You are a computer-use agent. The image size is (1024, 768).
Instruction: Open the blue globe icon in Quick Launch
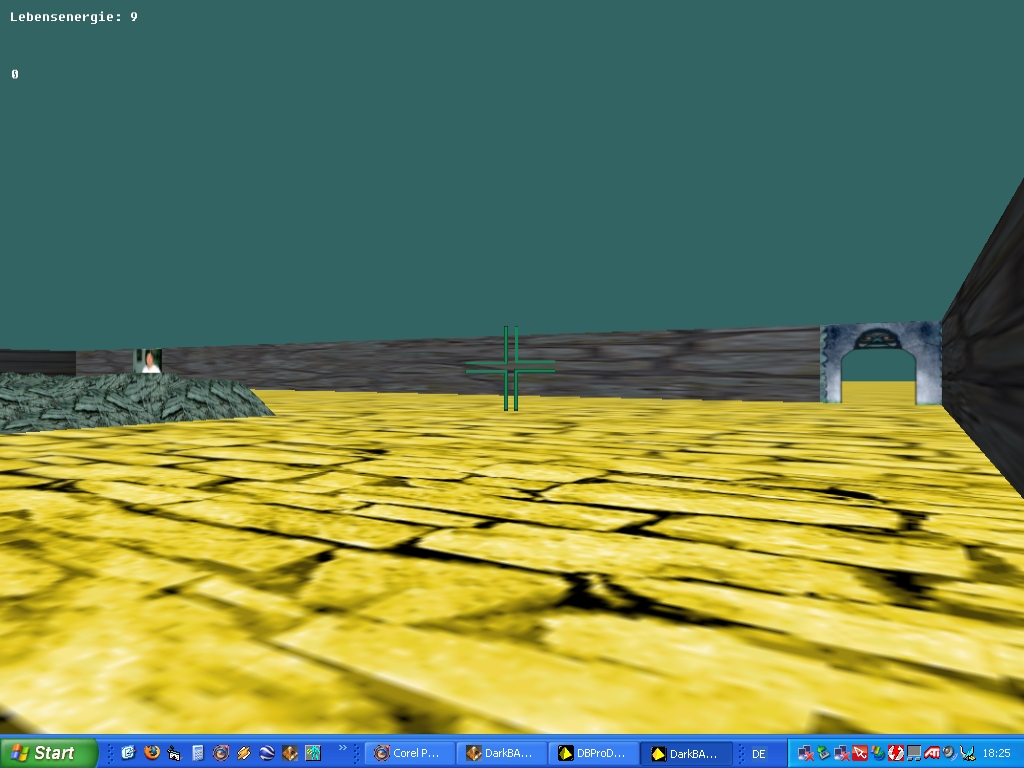point(267,753)
